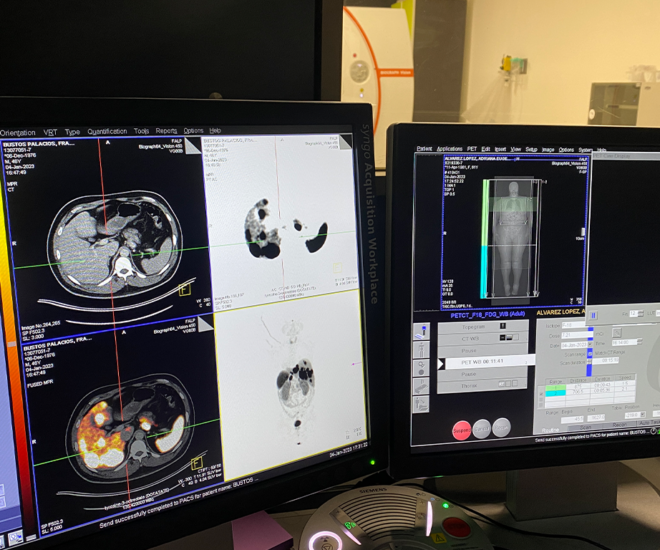Open the Image menu
Image resolution: width=660 pixels, height=550 pixels.
548,149
